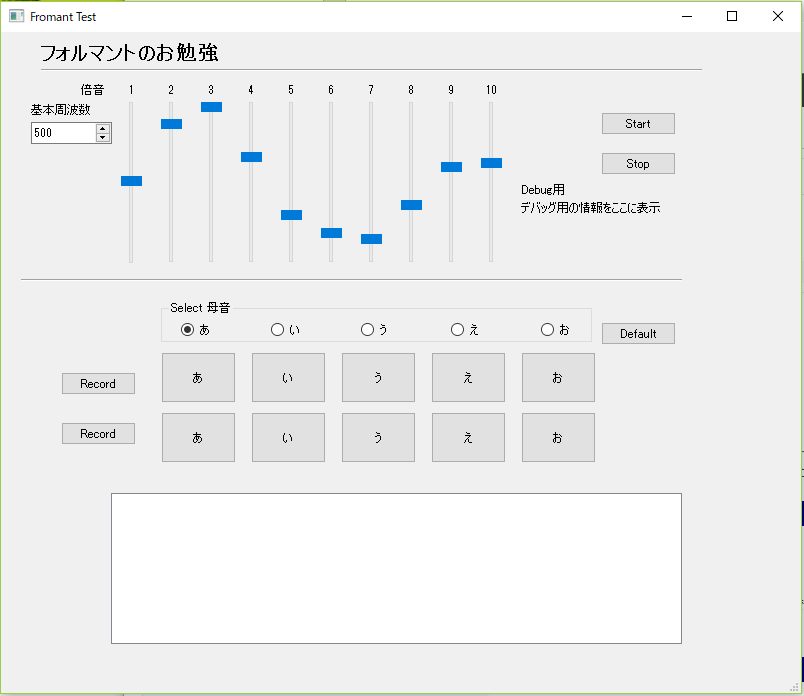Viewport: 804px width, 696px height.
Task: Click the 基本周波数 input field showing 500
Action: 63,133
